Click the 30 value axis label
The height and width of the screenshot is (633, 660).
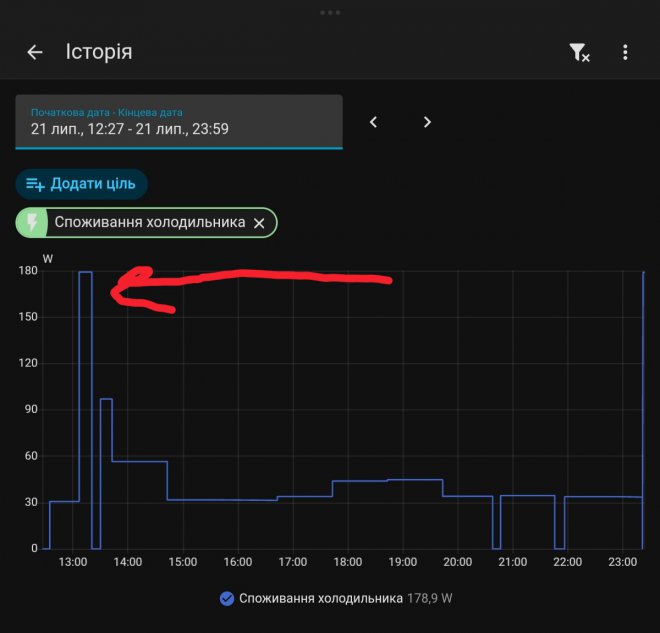point(31,502)
